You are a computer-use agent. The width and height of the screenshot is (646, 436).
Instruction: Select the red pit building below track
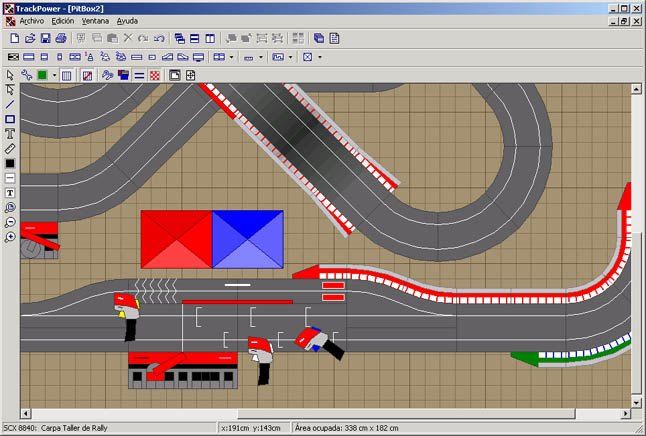(x=183, y=370)
